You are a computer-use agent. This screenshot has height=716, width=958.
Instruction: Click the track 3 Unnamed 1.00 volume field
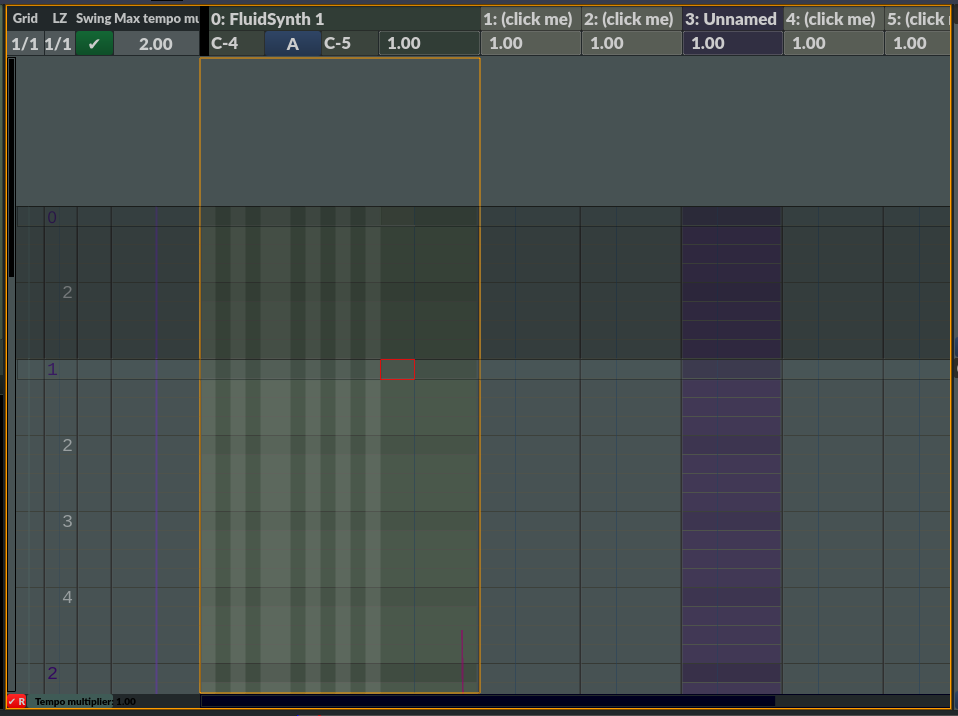(x=732, y=44)
